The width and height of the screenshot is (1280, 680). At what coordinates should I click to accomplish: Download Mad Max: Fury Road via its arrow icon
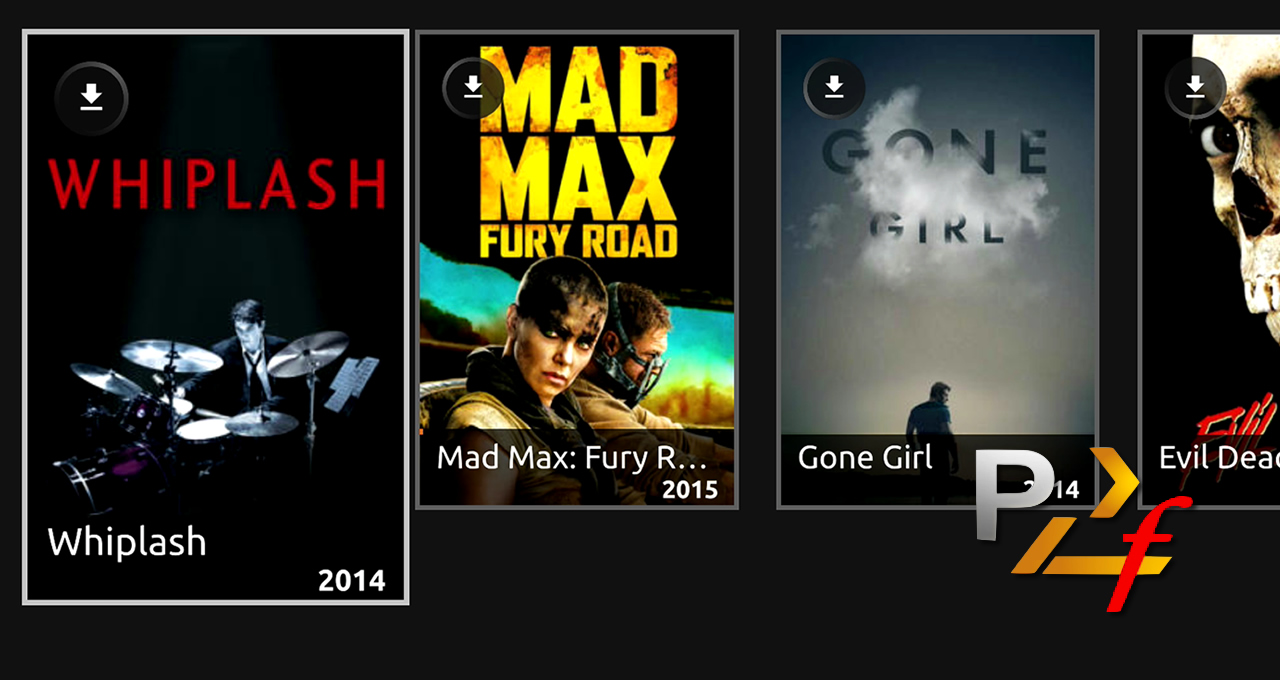coord(473,88)
